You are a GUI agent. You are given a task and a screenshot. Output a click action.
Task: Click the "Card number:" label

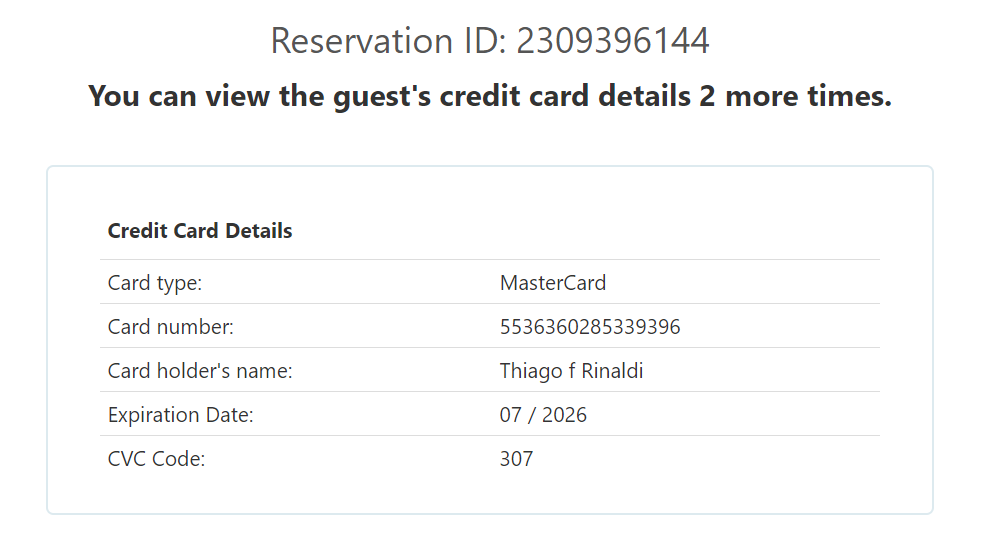click(x=171, y=327)
